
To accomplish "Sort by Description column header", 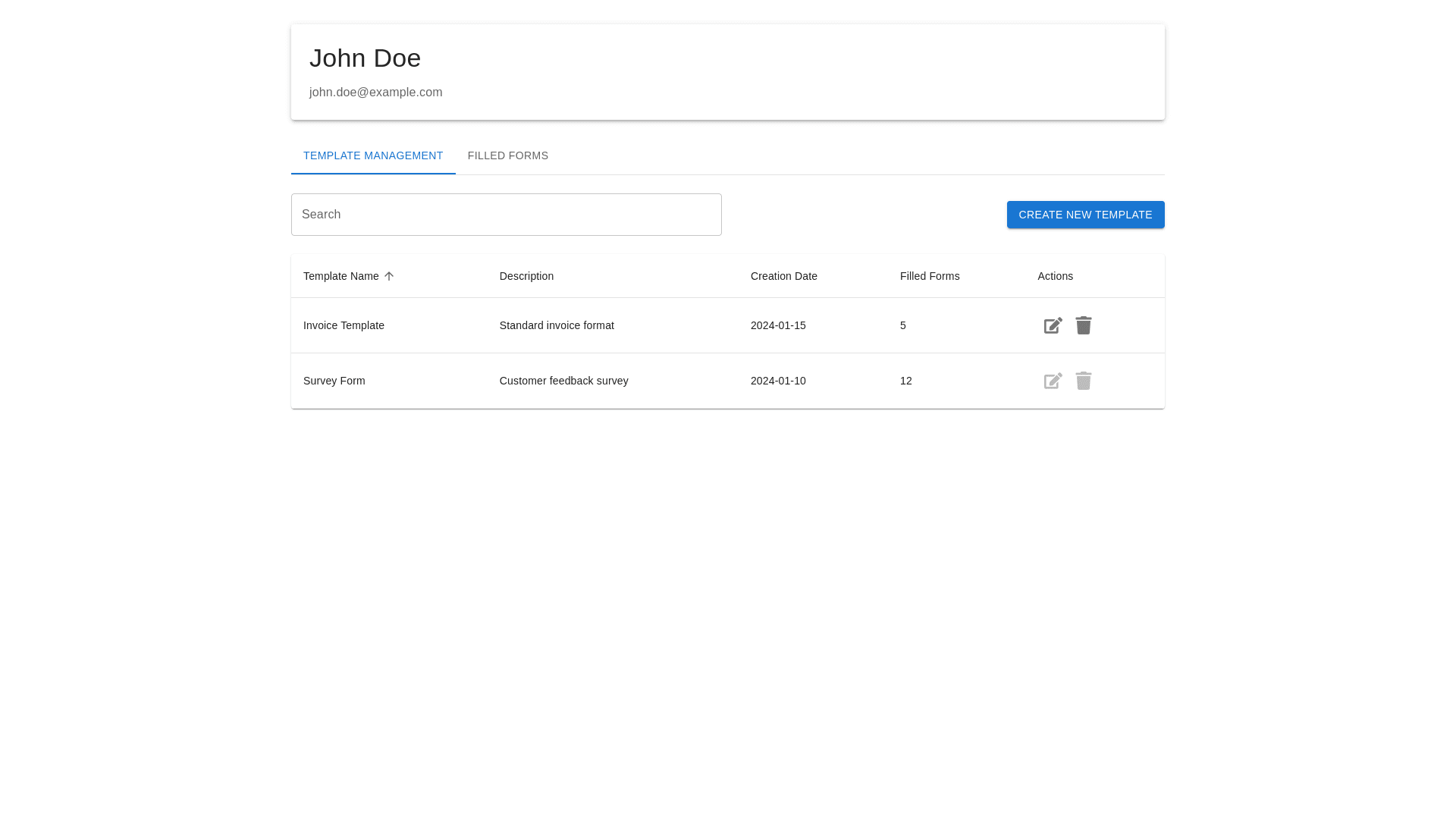I will (526, 276).
